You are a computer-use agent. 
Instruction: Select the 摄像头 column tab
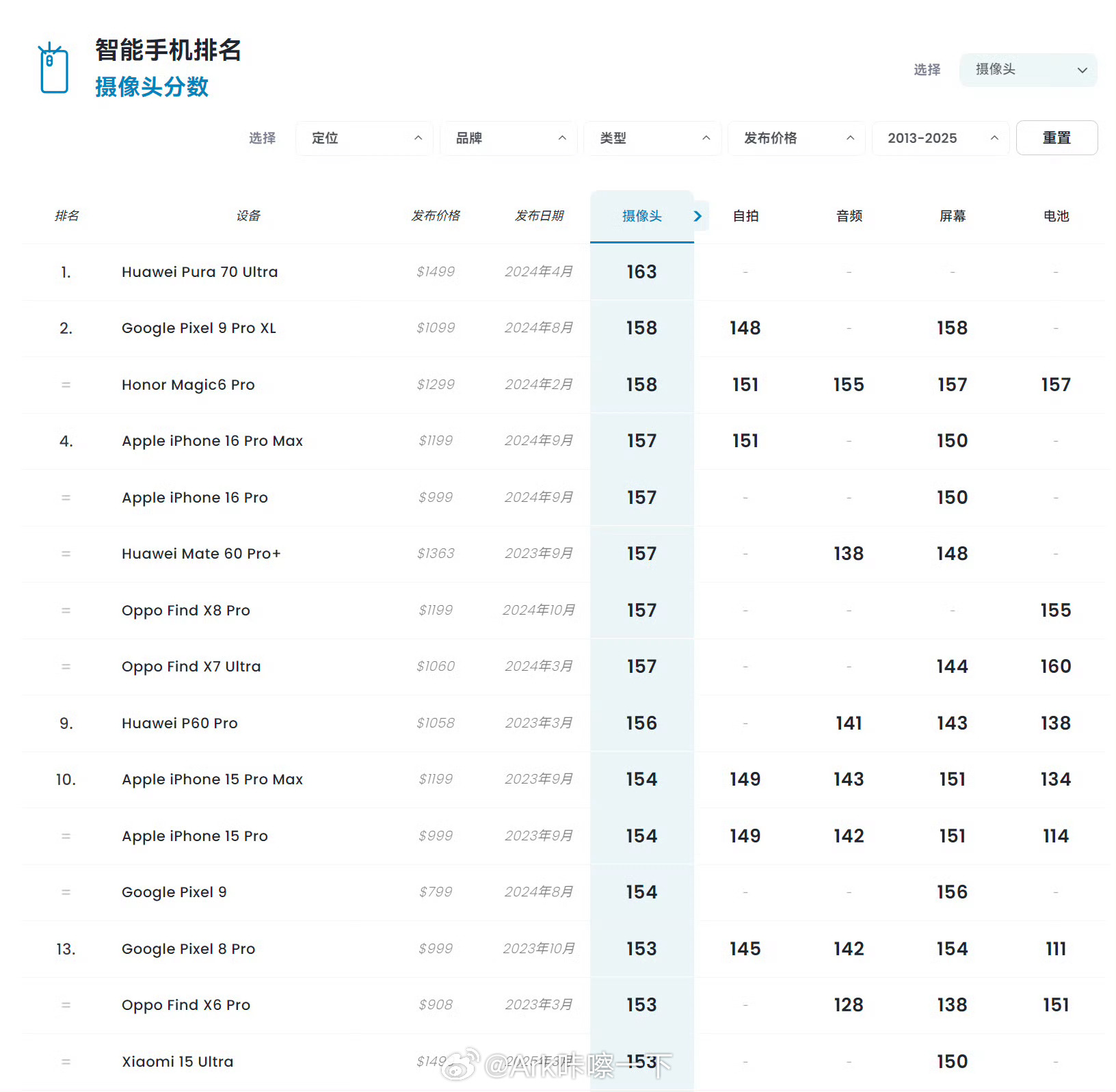[x=641, y=216]
